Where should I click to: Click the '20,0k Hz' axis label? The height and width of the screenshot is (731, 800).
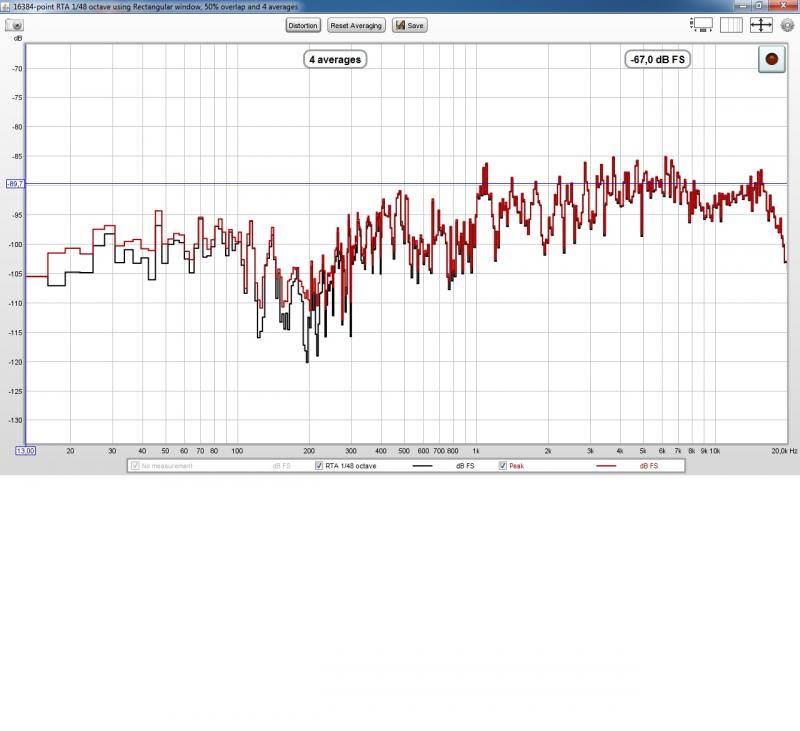[x=784, y=451]
